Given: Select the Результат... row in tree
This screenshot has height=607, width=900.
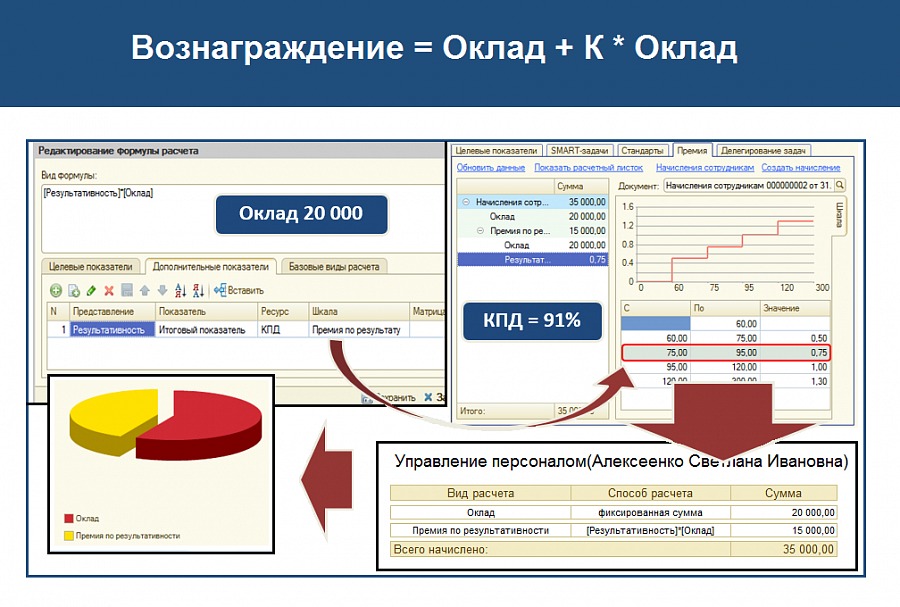Looking at the screenshot, I should tap(533, 260).
